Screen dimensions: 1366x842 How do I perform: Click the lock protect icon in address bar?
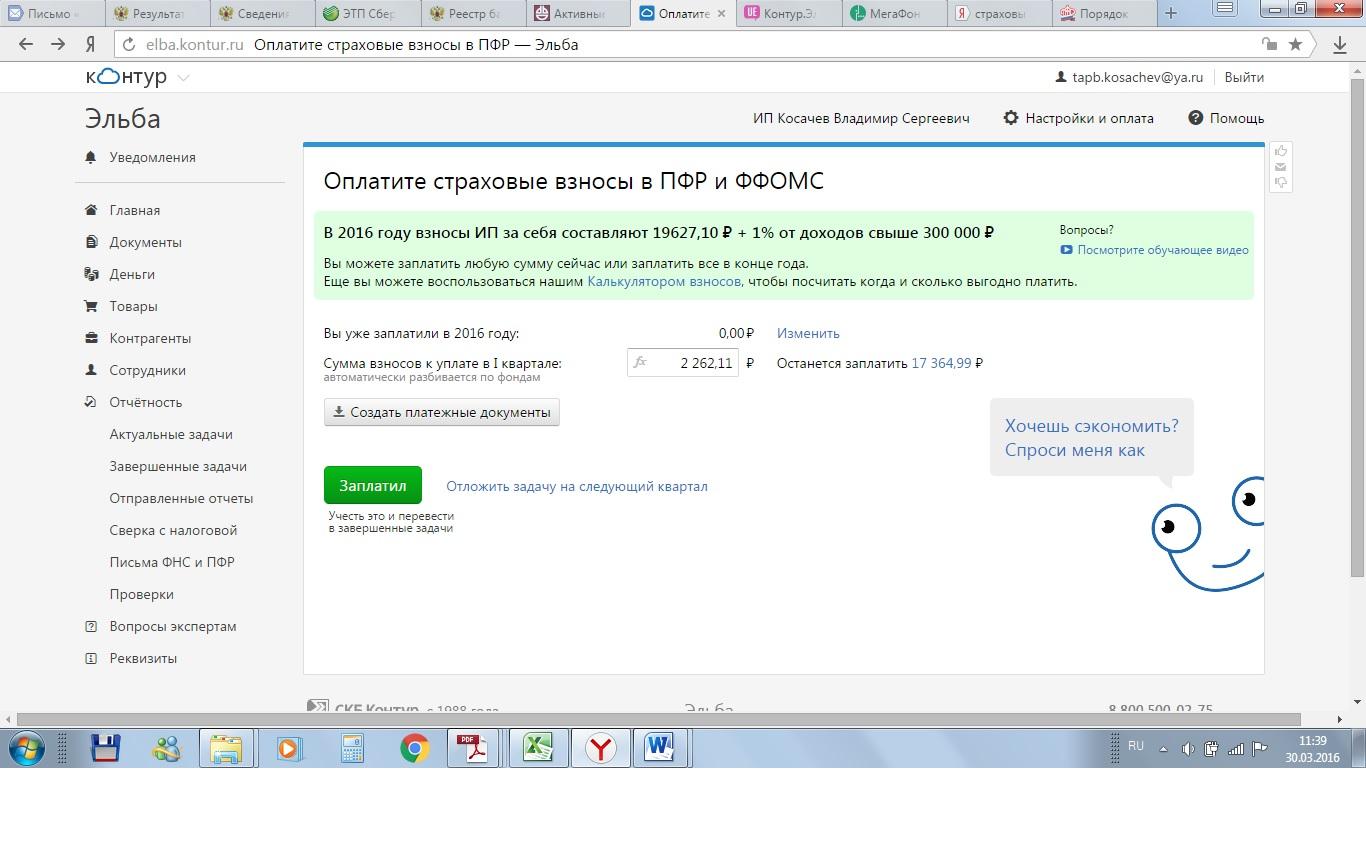(1268, 44)
